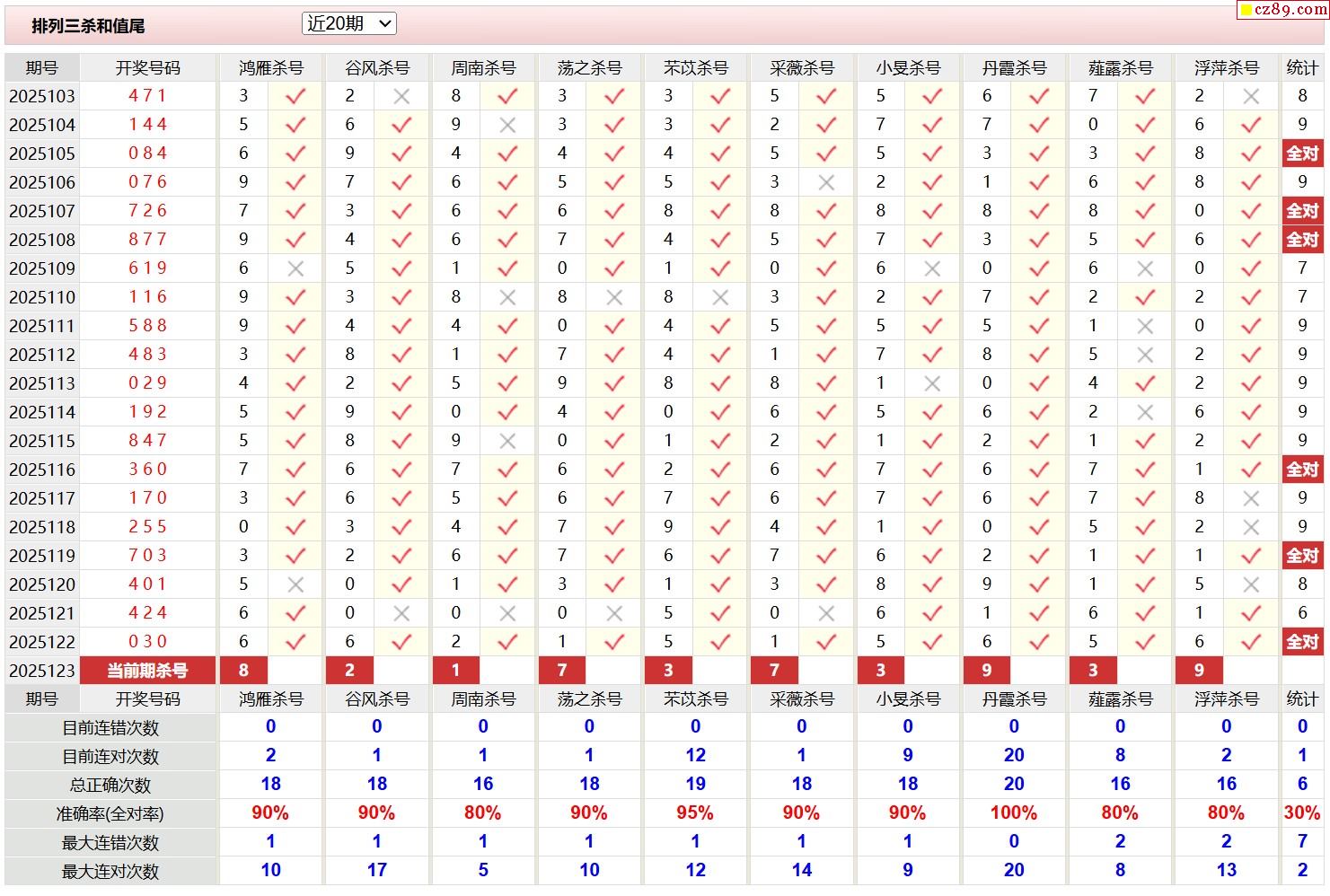Click the cross mark for 小旻杀号 in row 2025109
The image size is (1330, 896).
pos(932,268)
